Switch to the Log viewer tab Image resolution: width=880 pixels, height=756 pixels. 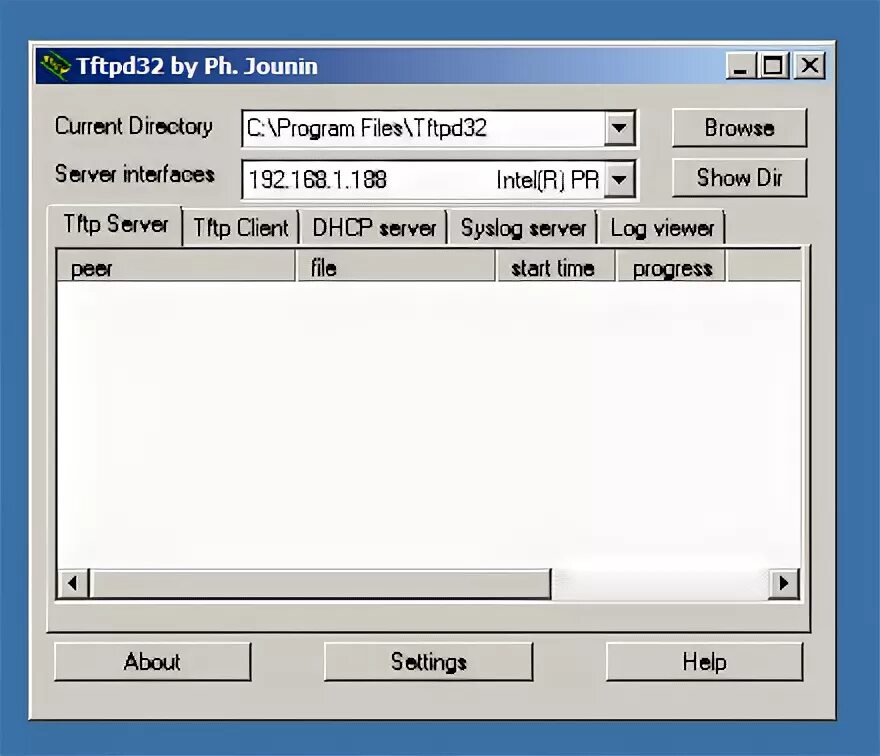662,228
